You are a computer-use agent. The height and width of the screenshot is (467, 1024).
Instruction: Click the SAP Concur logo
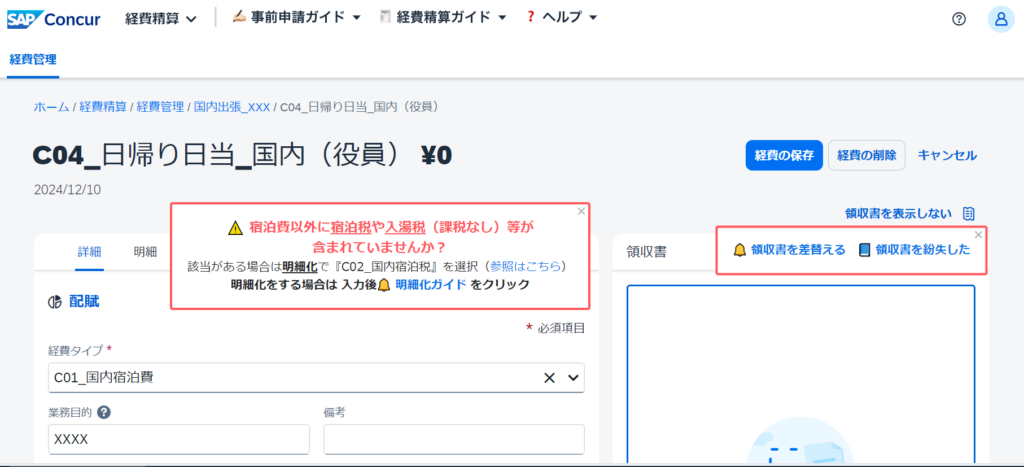[53, 18]
